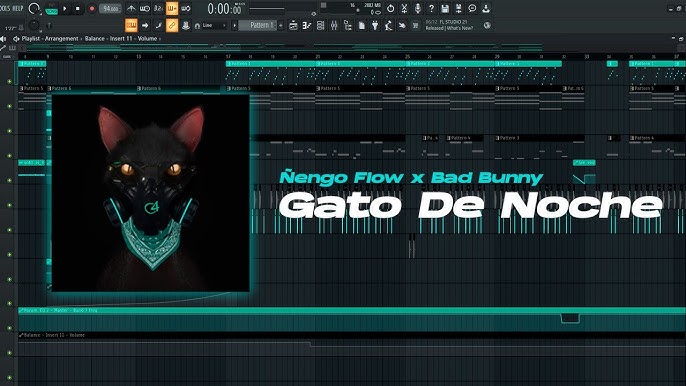686x386 pixels.
Task: Open the piano roll icon
Action: click(307, 25)
